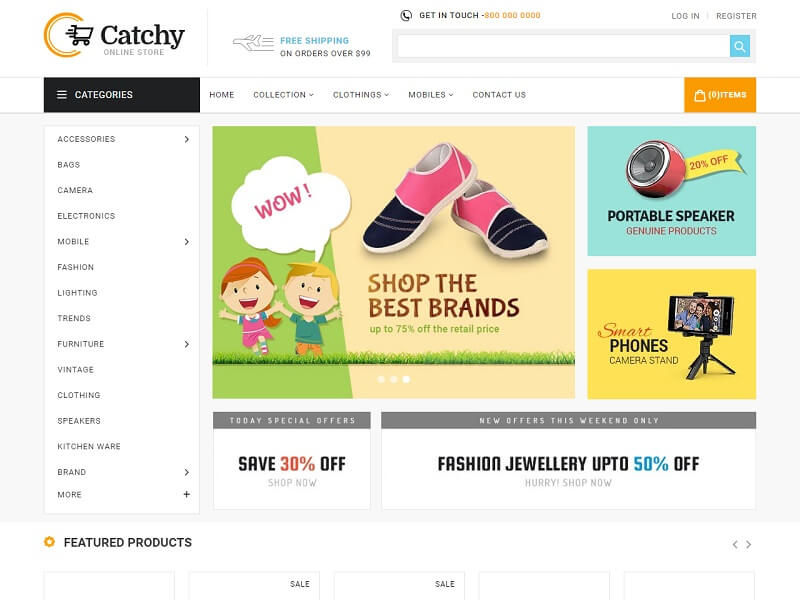This screenshot has height=600, width=800.
Task: Click the Log In link
Action: point(685,16)
